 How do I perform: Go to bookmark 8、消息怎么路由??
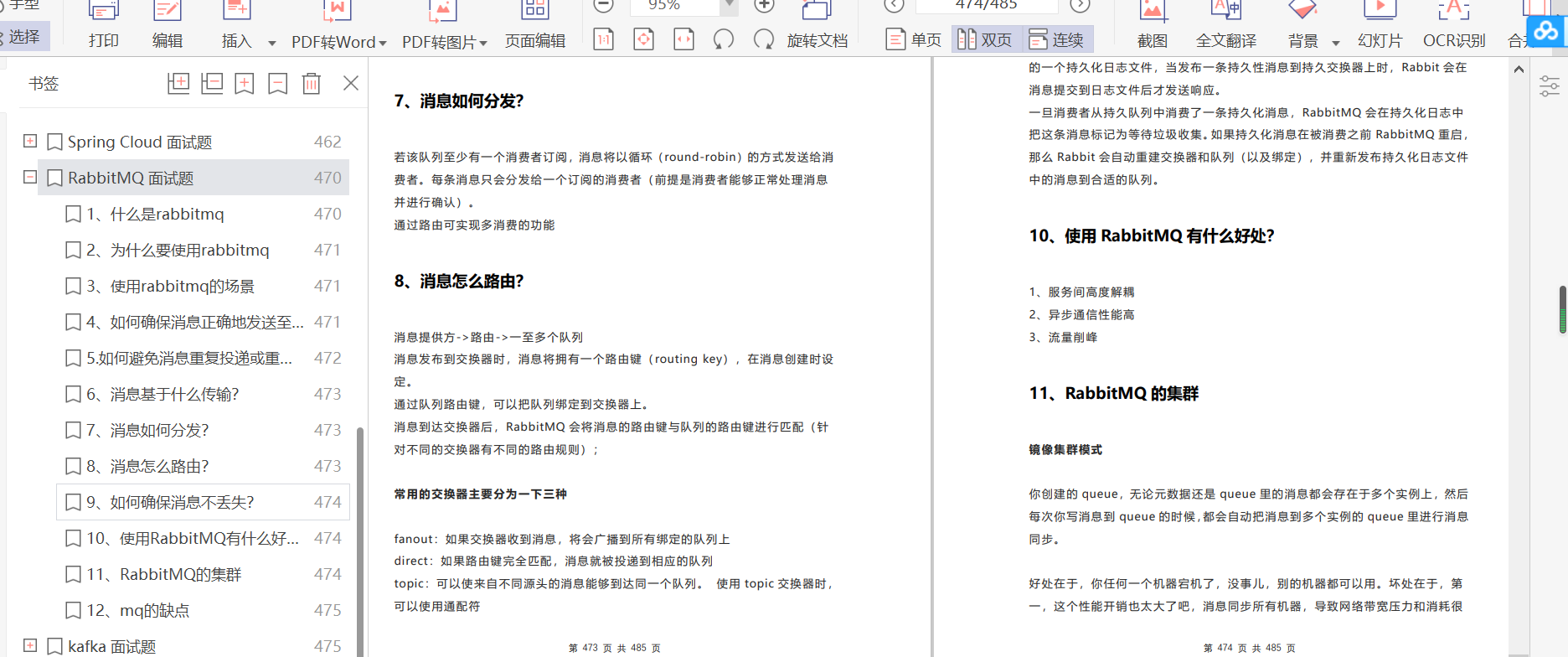coord(148,466)
